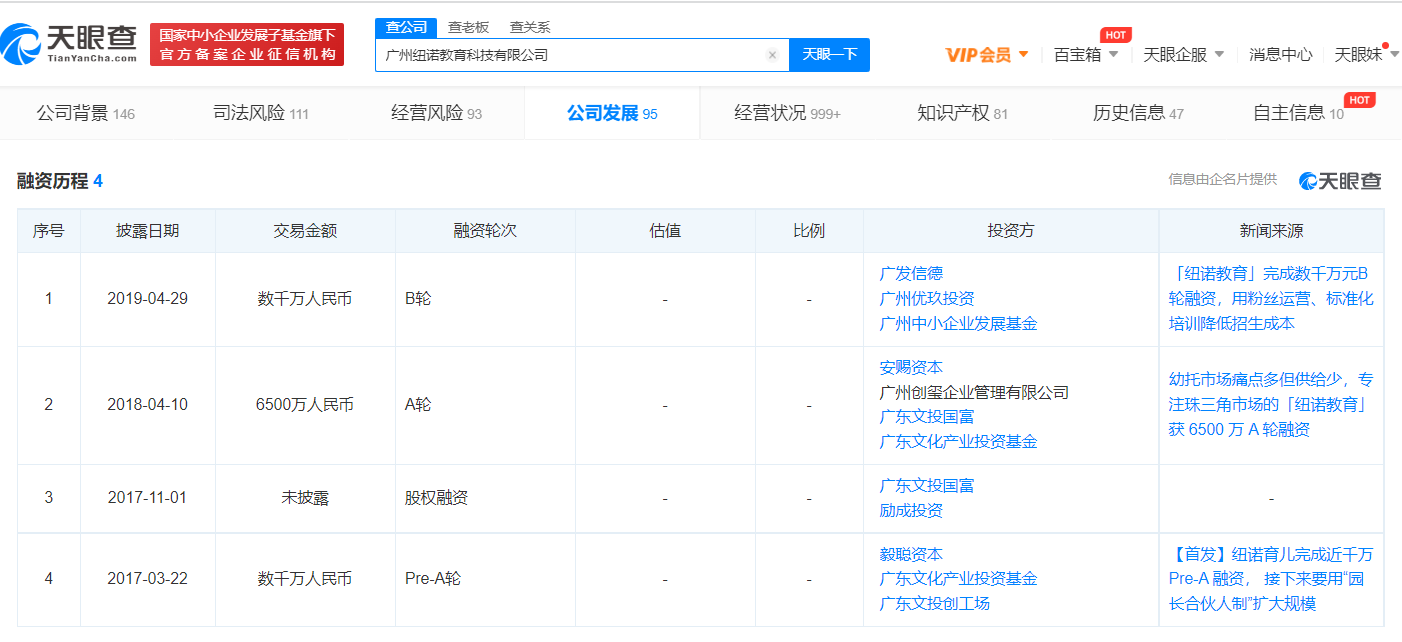Click the 6500万人民币 amount cell
The width and height of the screenshot is (1402, 642).
coord(305,404)
